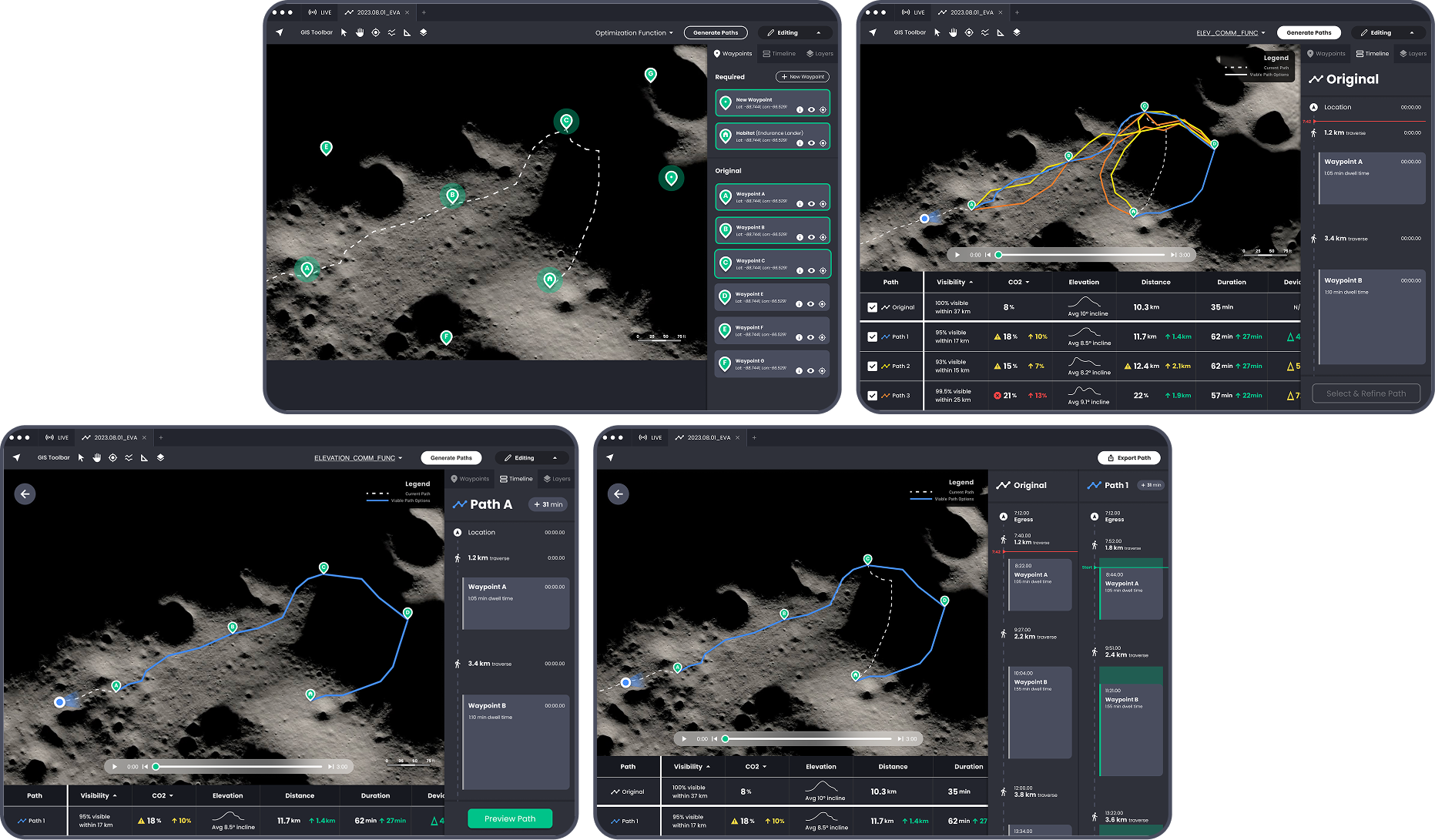Click Generate Paths in the Path A window
The image size is (1435, 840).
click(451, 458)
